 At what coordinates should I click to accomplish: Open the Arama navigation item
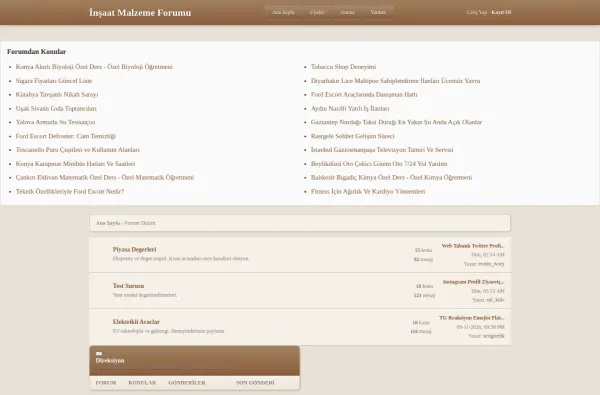pos(347,12)
